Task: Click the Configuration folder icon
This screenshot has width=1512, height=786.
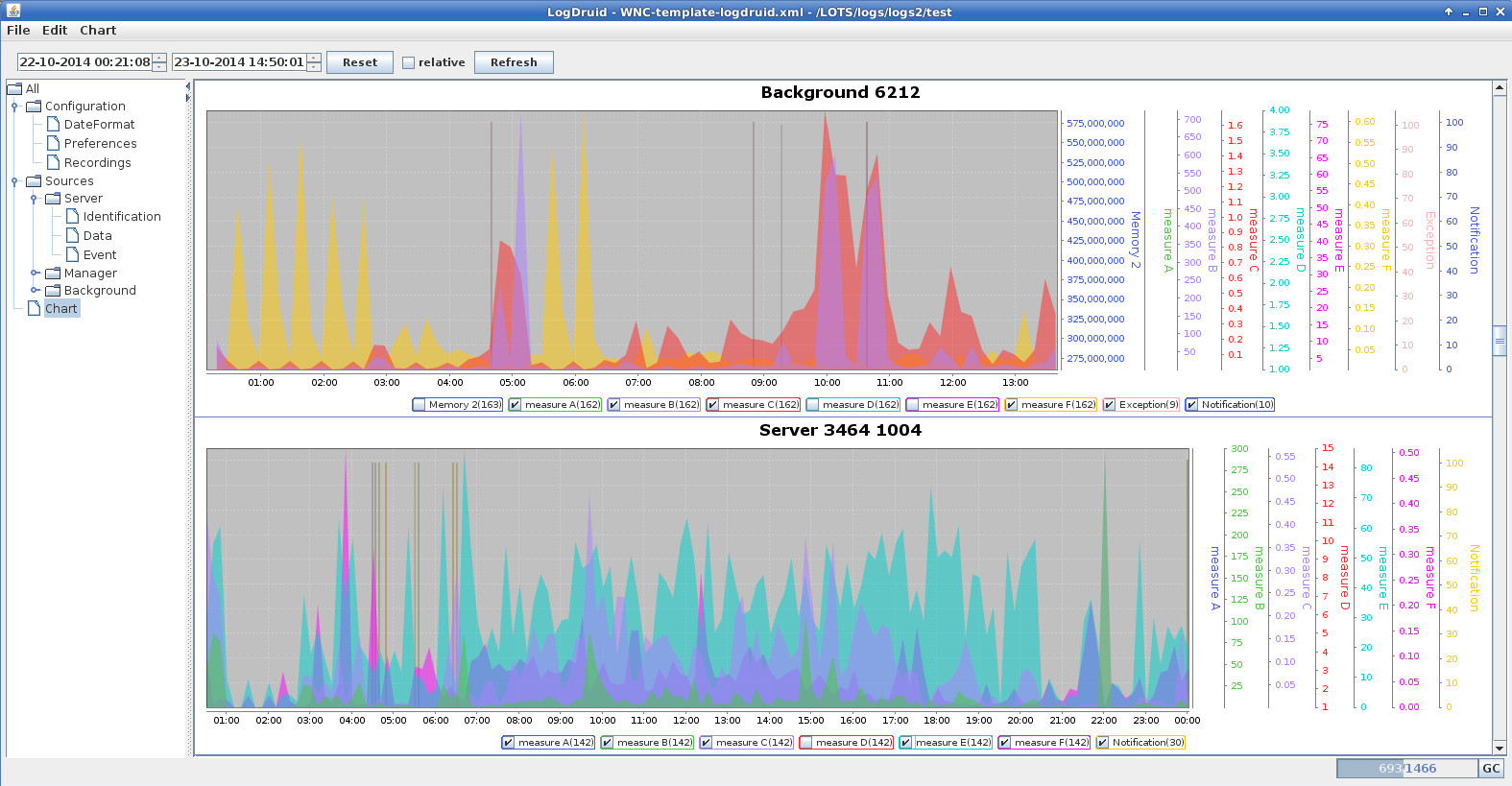Action: (x=34, y=107)
